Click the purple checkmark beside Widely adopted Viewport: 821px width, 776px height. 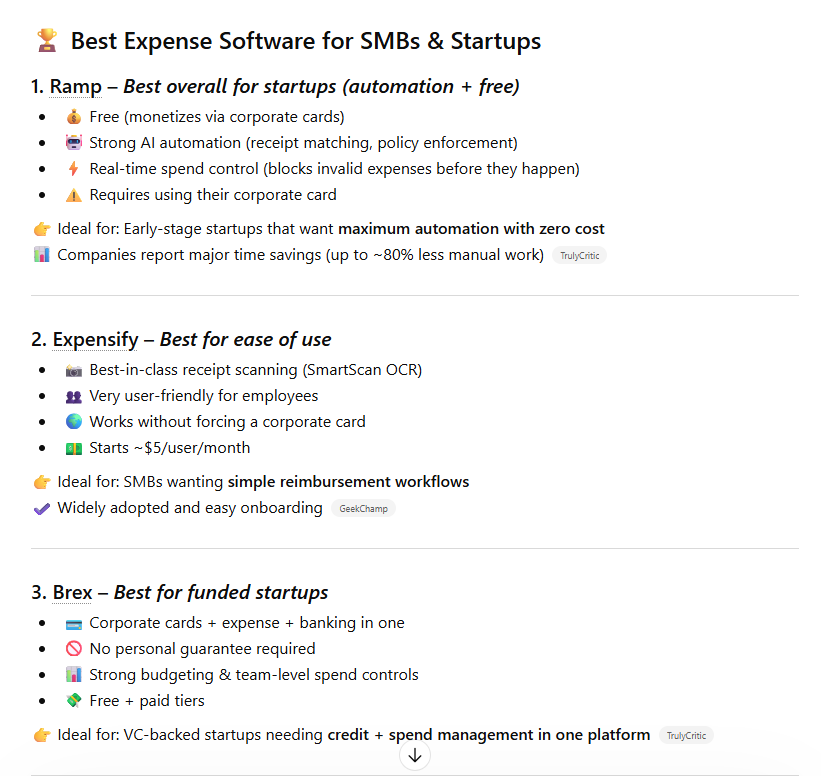click(41, 508)
